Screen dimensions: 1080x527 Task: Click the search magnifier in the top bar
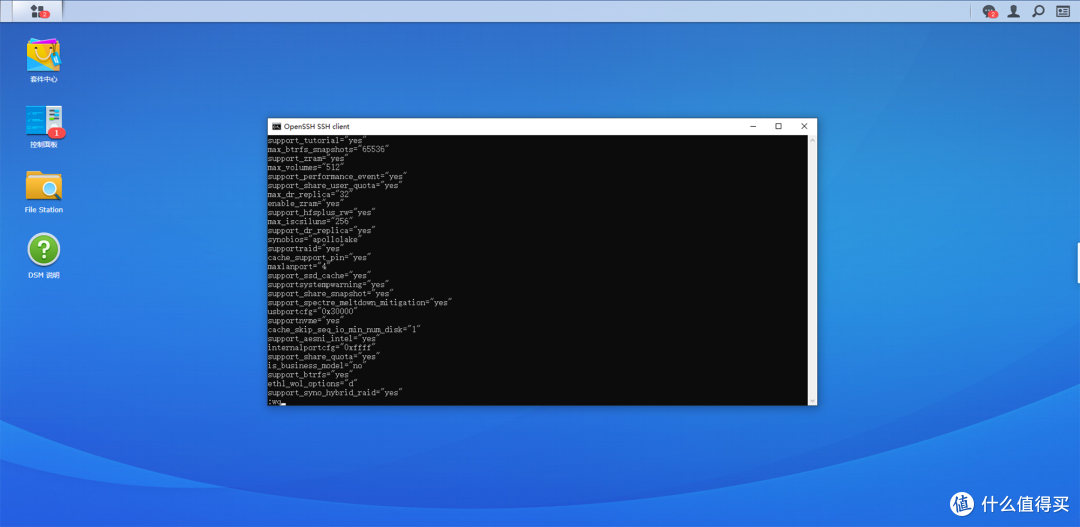point(1038,11)
